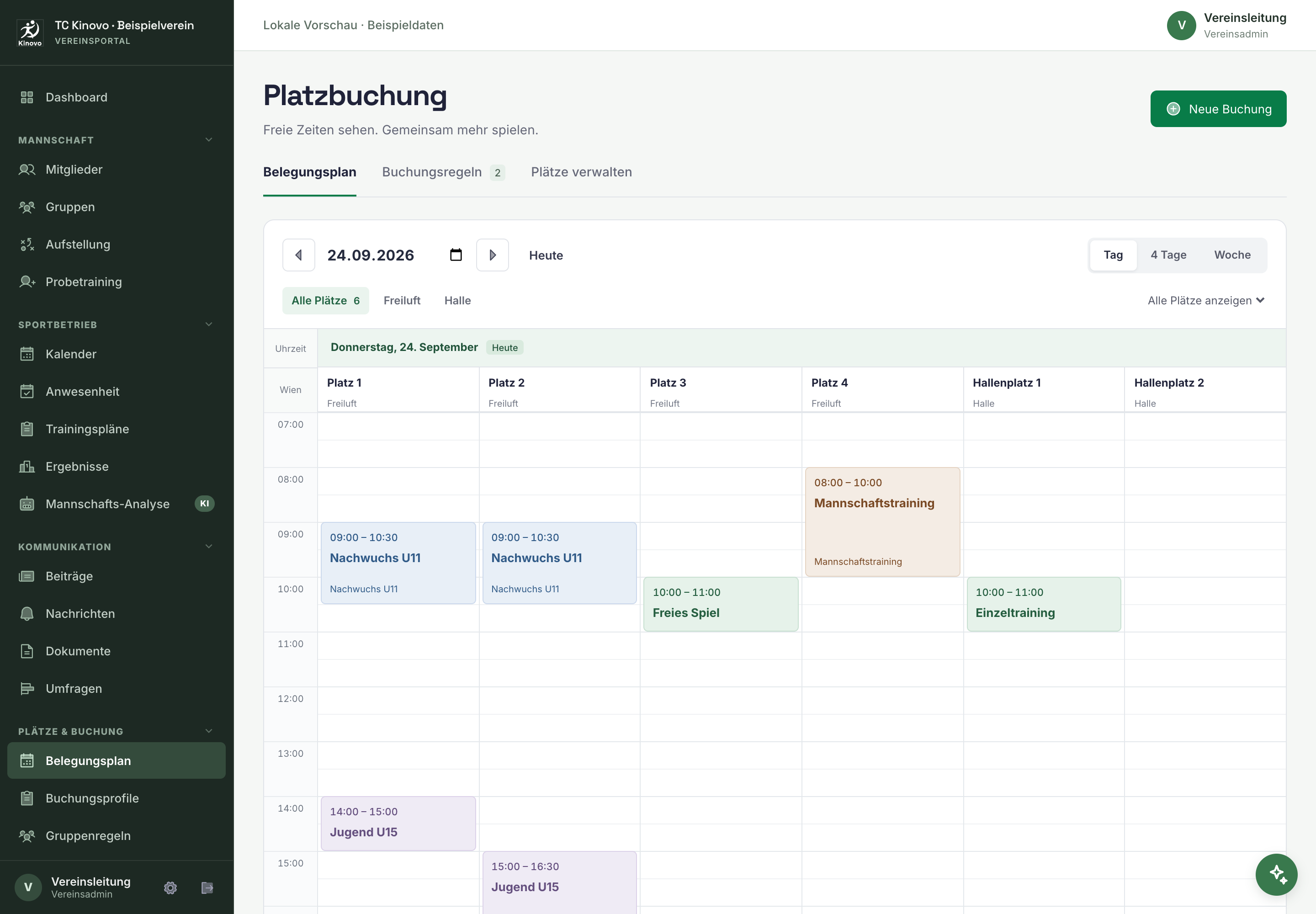The height and width of the screenshot is (914, 1316).
Task: Open the Alle Plätze anzeigen dropdown
Action: 1206,301
